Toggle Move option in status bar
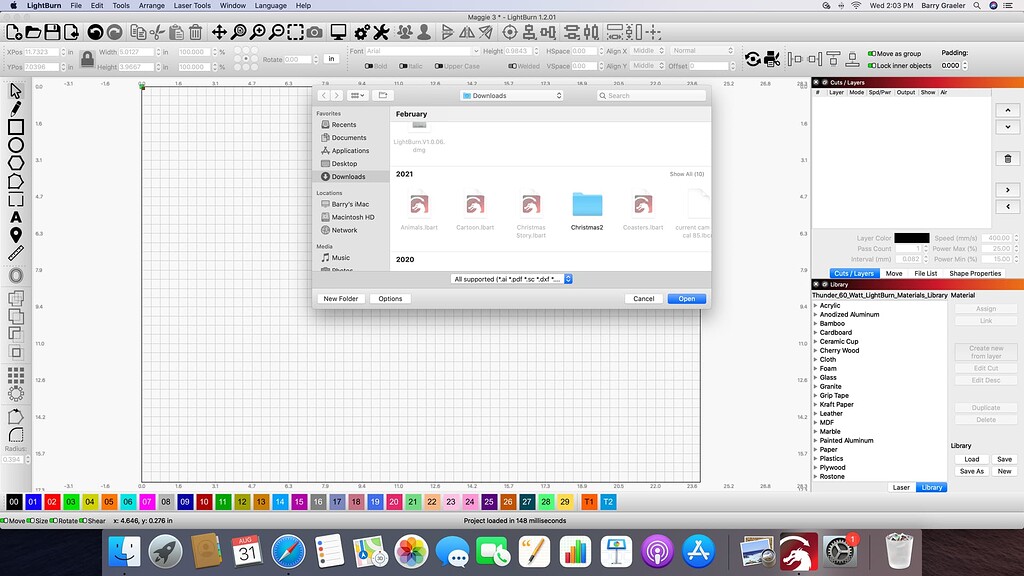This screenshot has width=1024, height=576. tap(5, 520)
